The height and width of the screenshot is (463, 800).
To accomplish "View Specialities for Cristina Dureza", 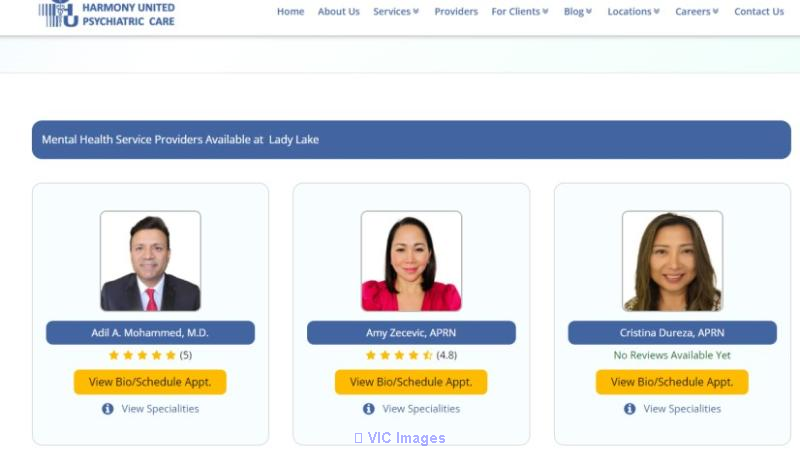I will [x=682, y=409].
